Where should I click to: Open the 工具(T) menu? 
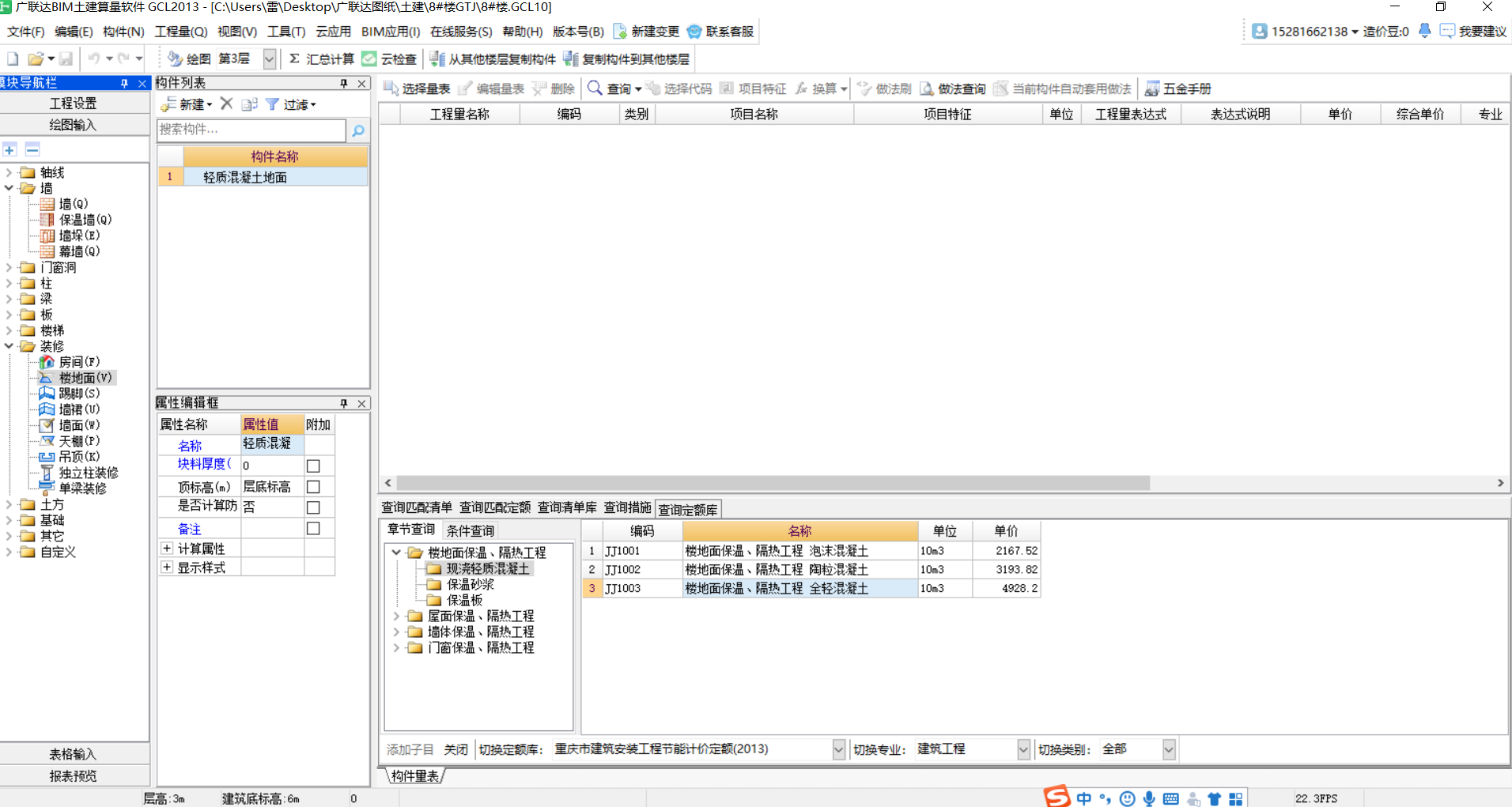pos(286,32)
